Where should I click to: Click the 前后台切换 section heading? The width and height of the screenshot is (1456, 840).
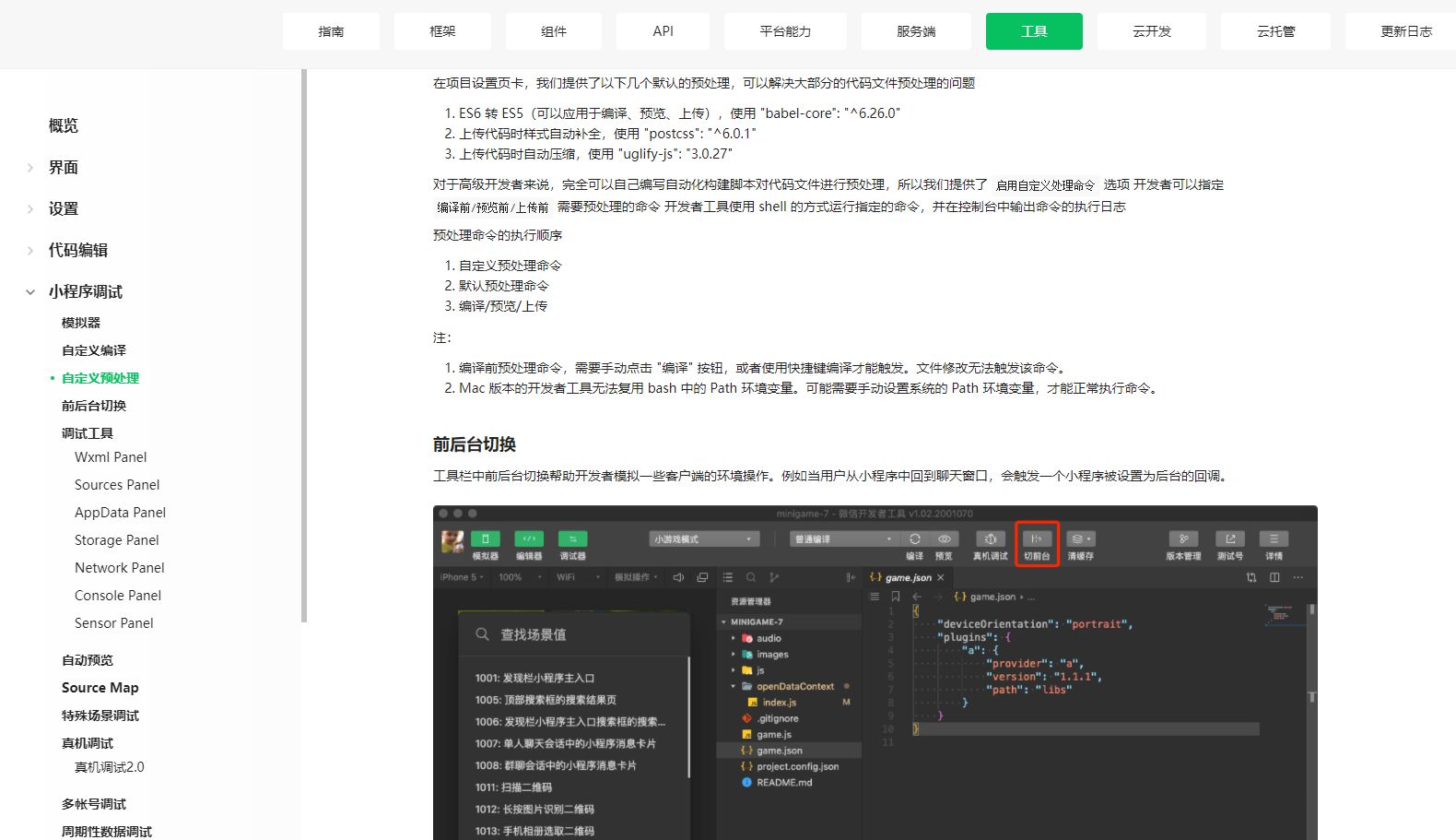[475, 444]
